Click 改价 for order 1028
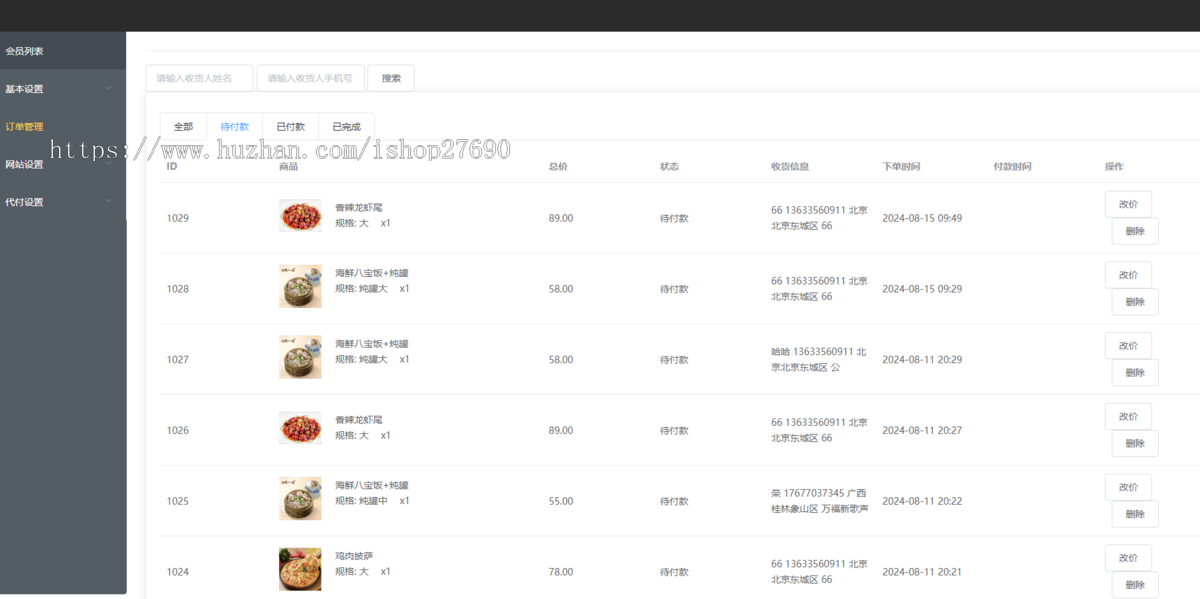This screenshot has width=1200, height=599. [x=1128, y=275]
